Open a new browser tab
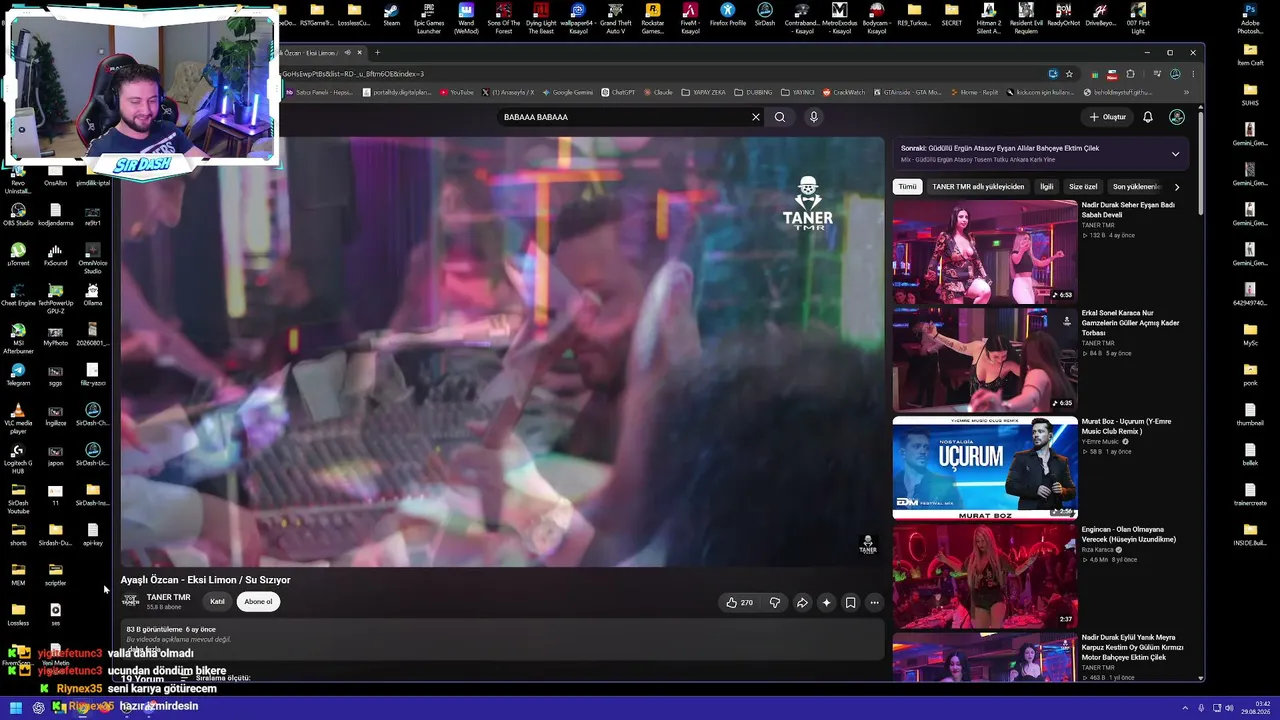Screen dimensions: 1280x720 tap(377, 53)
